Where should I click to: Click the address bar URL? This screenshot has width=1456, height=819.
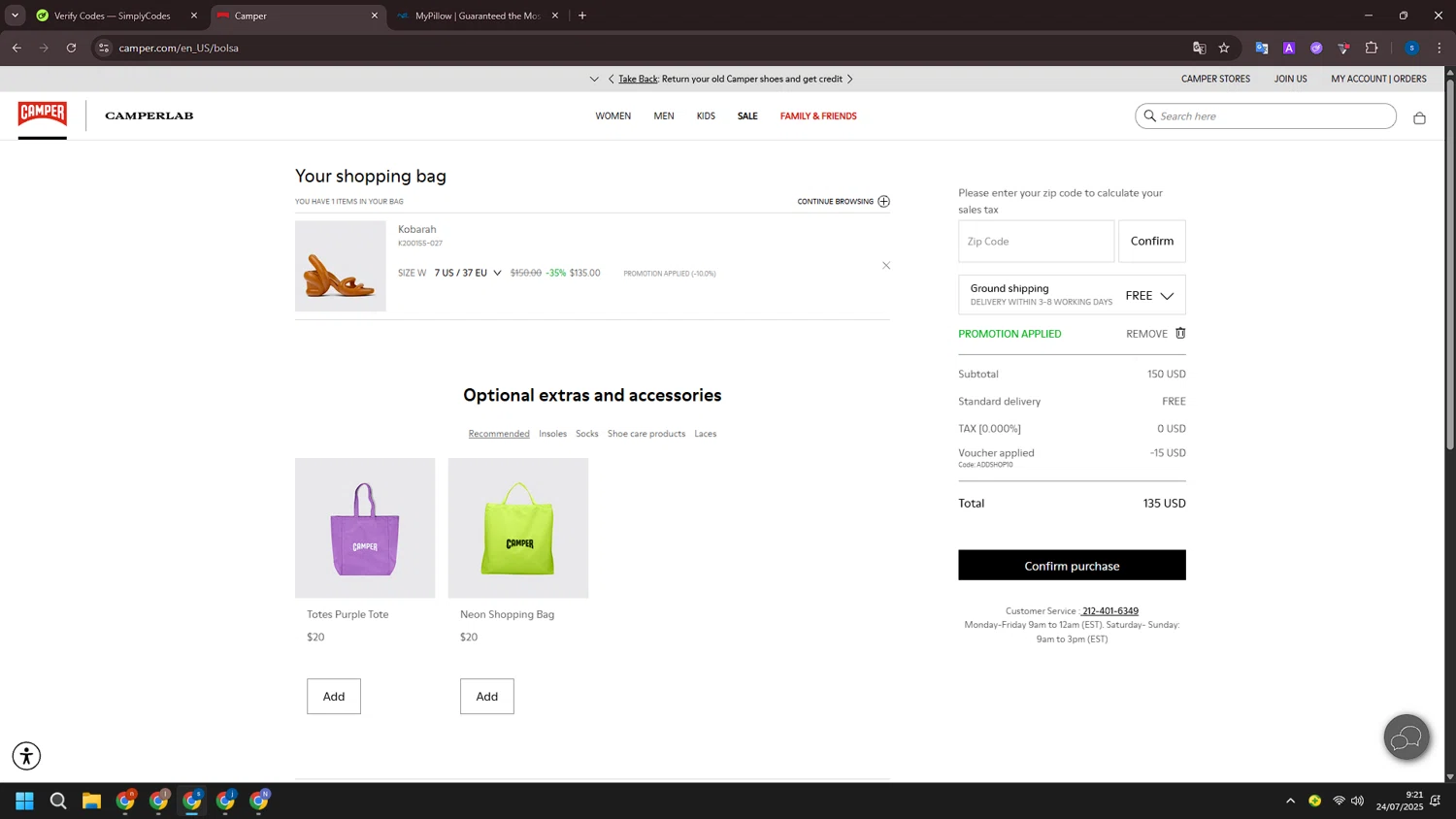tap(179, 48)
